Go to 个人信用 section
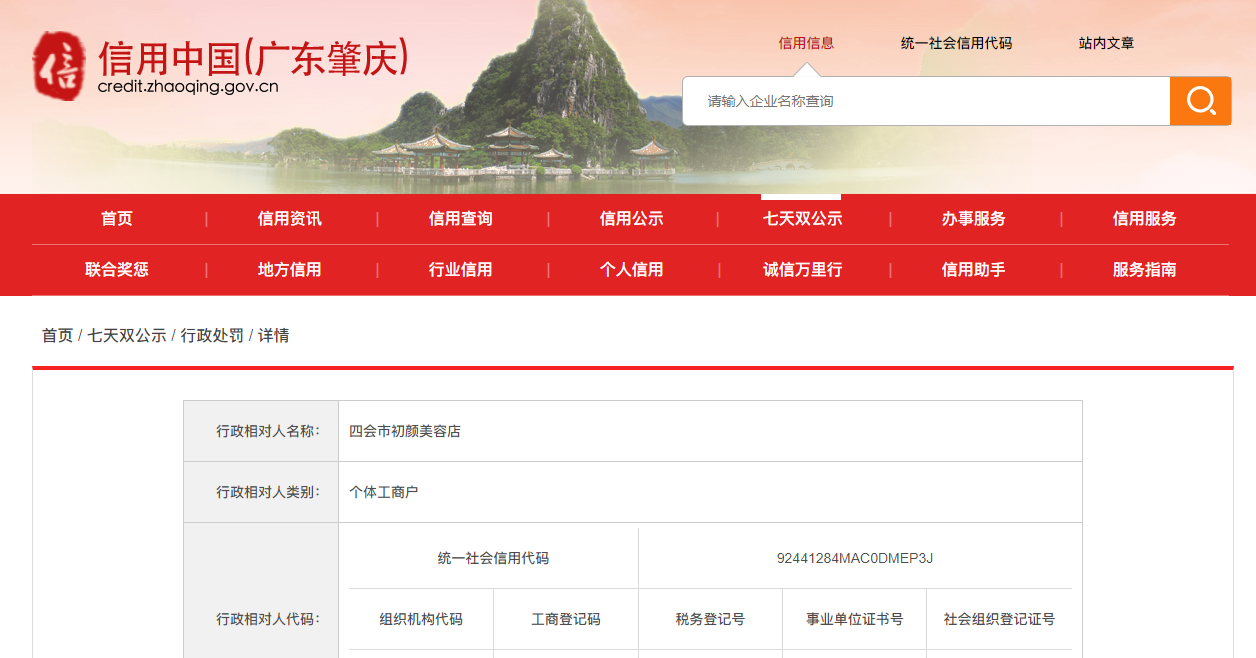This screenshot has height=658, width=1256. (631, 270)
